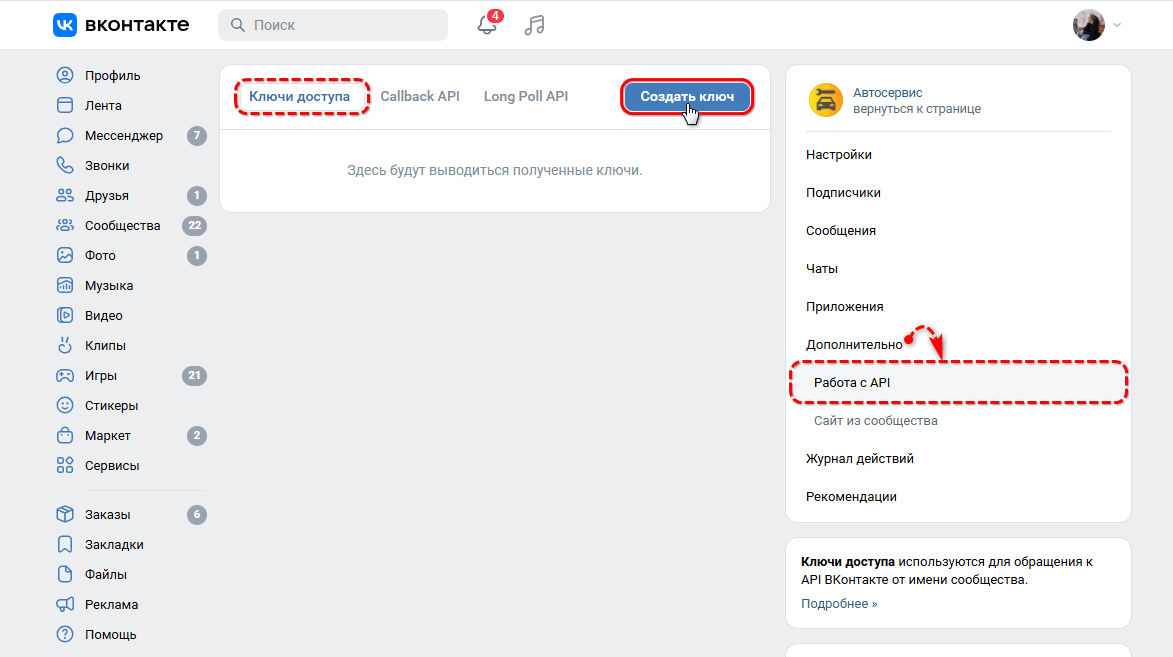Screen dimensions: 1173x657
Task: Select the Музыка sidebar icon
Action: click(x=65, y=285)
